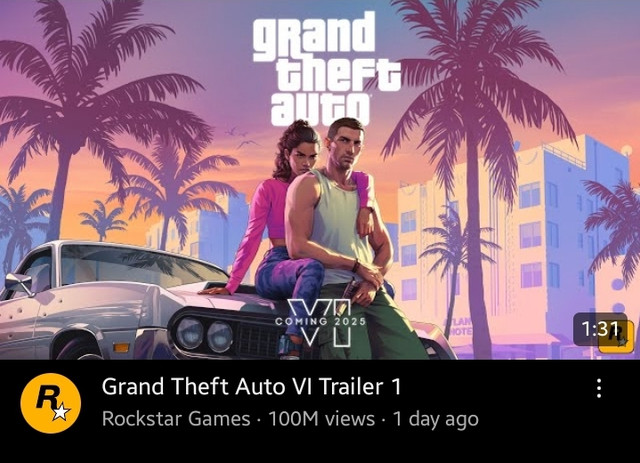Click the VI roman numeral emblem

pos(320,323)
